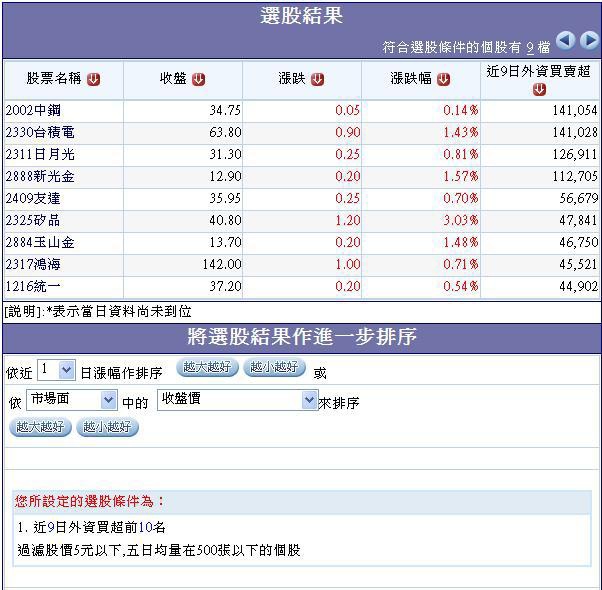Click foreign net buy 46,750
This screenshot has height=590, width=602.
pyautogui.click(x=579, y=242)
